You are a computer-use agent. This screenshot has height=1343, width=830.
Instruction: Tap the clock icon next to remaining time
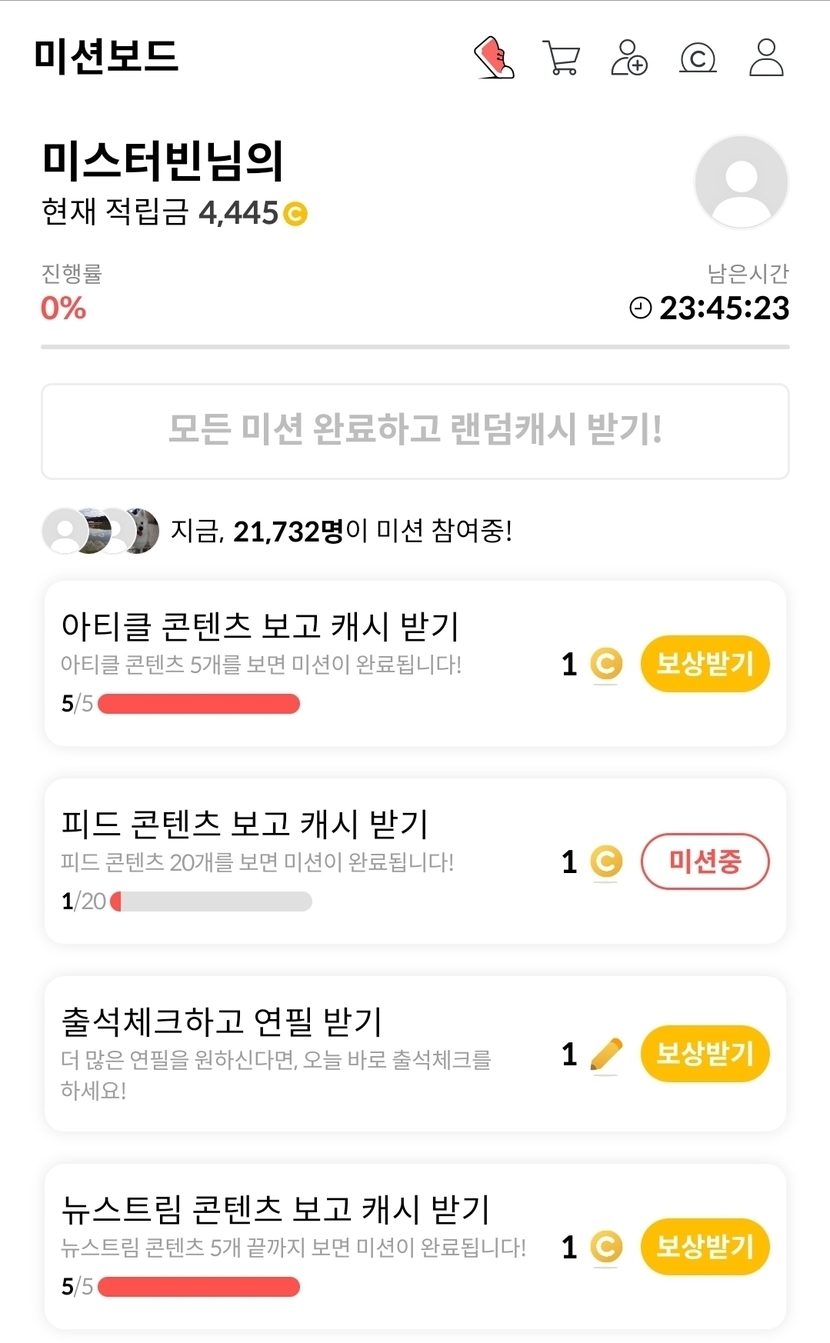point(640,308)
